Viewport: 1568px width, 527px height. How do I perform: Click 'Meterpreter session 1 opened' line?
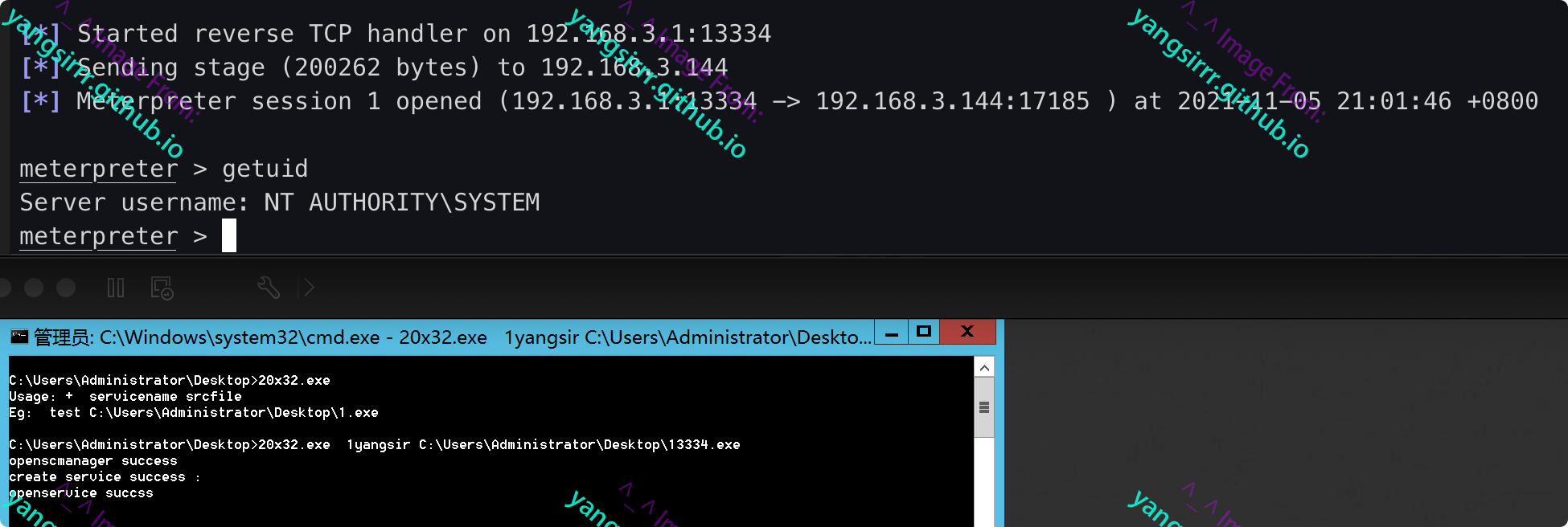[x=779, y=101]
